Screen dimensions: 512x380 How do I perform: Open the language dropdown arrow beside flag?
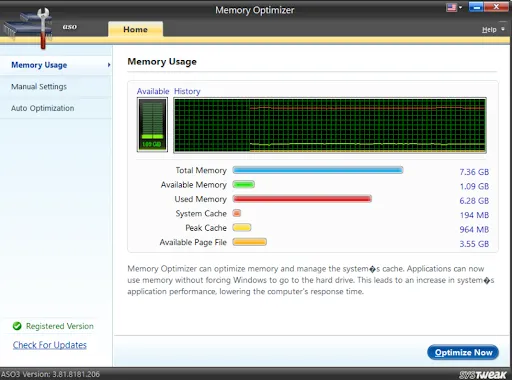(461, 7)
